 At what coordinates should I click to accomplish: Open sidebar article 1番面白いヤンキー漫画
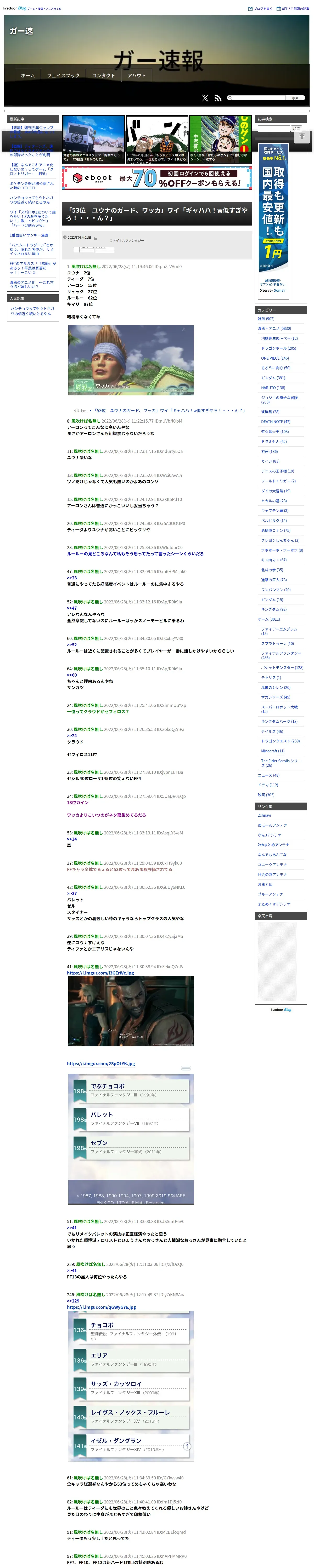click(29, 235)
